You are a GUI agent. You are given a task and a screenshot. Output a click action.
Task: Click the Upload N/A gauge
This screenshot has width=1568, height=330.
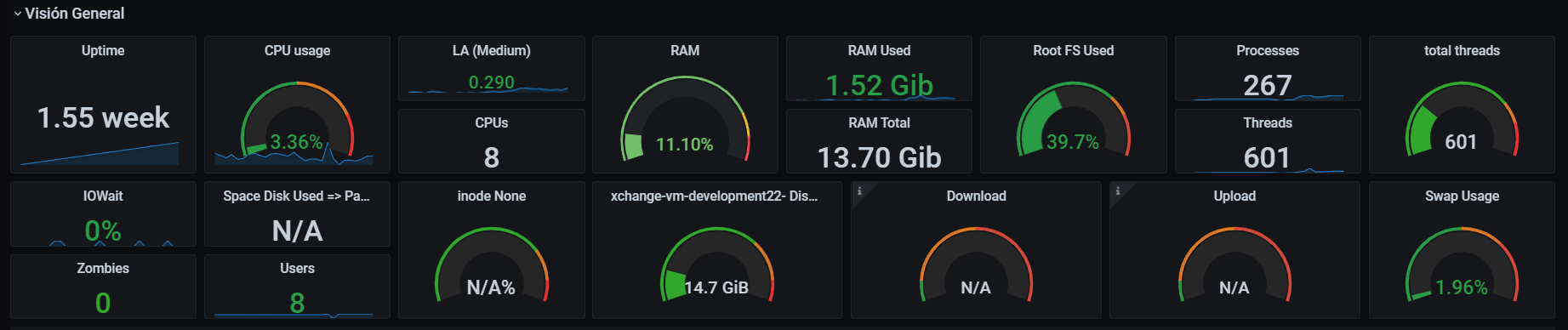point(1234,265)
